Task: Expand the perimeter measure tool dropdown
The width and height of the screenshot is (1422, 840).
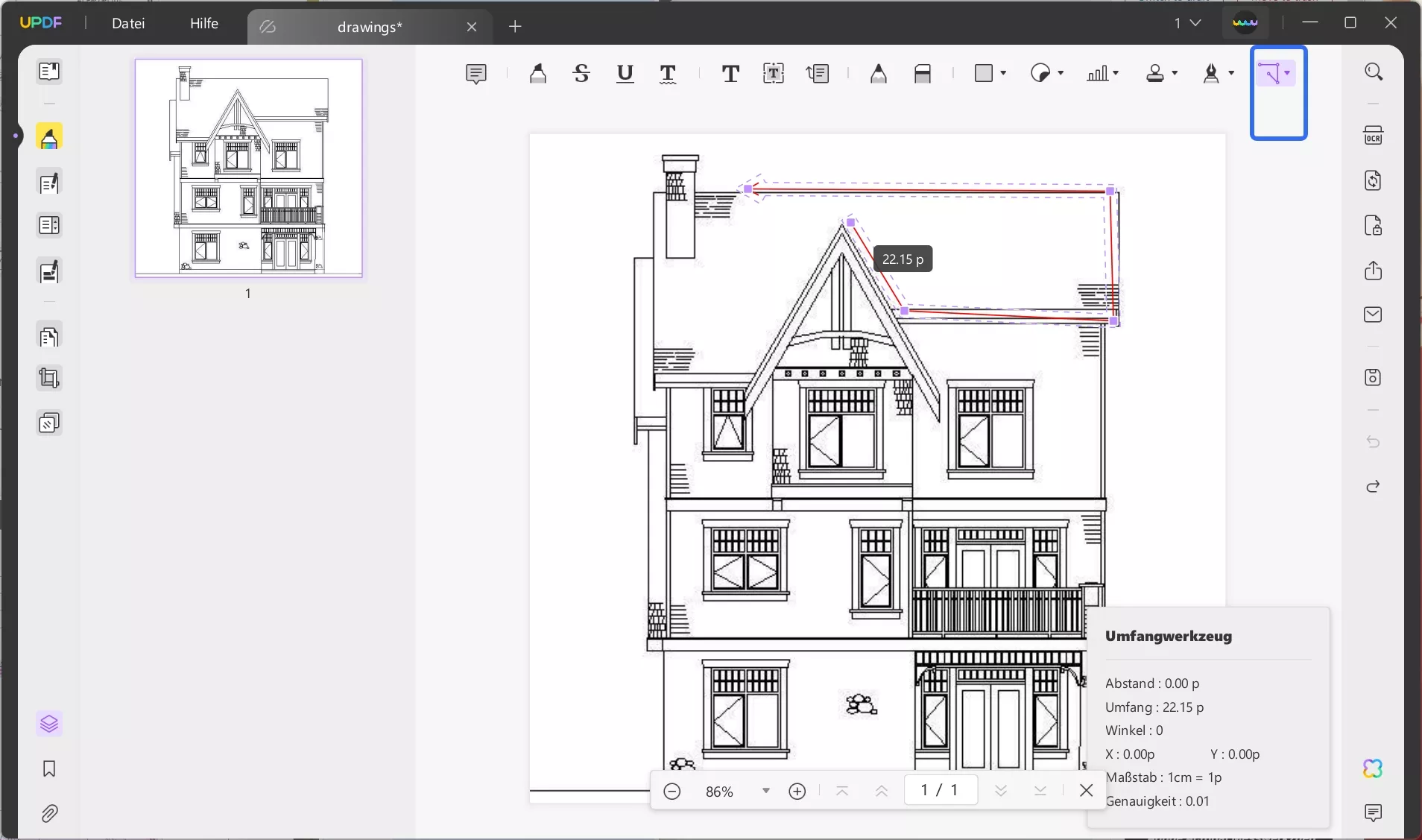Action: coord(1287,73)
